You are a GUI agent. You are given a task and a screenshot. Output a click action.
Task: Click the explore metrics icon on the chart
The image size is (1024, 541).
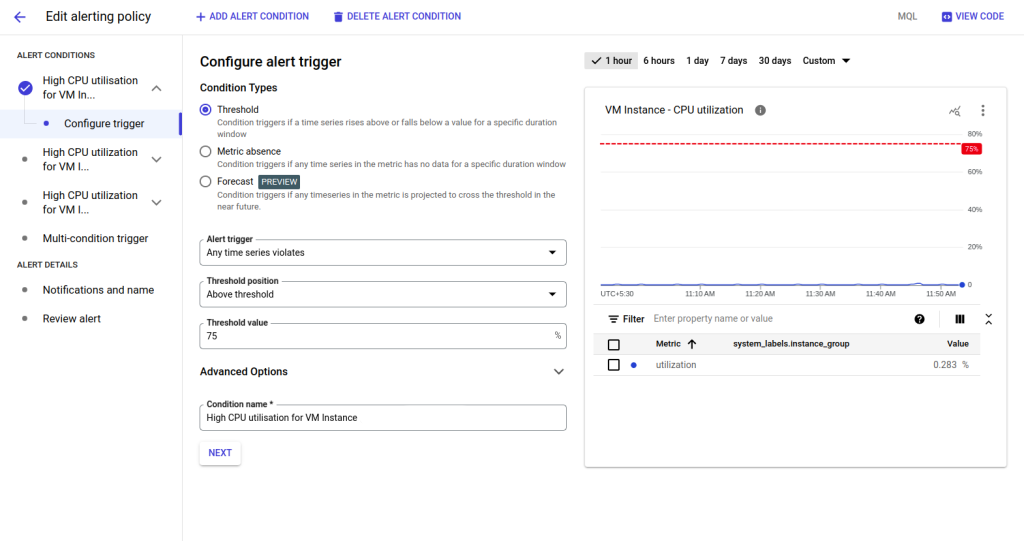(954, 111)
